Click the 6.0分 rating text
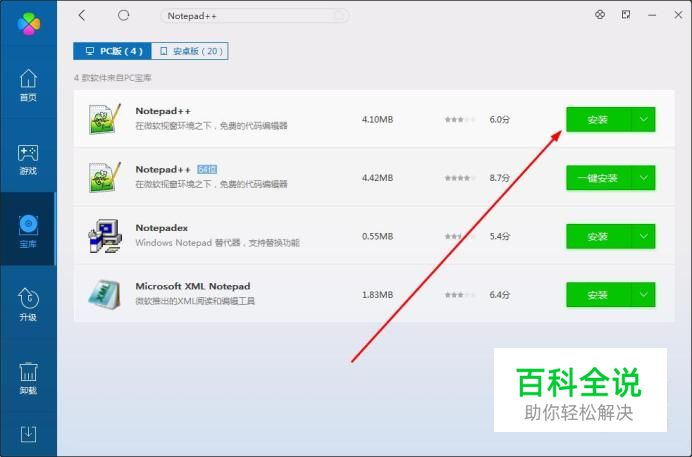 [500, 120]
